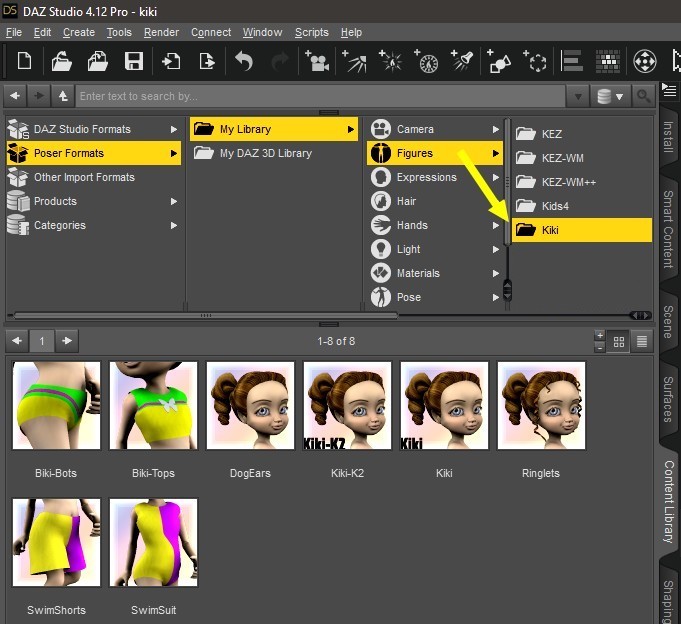Open the Window menu

click(x=262, y=32)
